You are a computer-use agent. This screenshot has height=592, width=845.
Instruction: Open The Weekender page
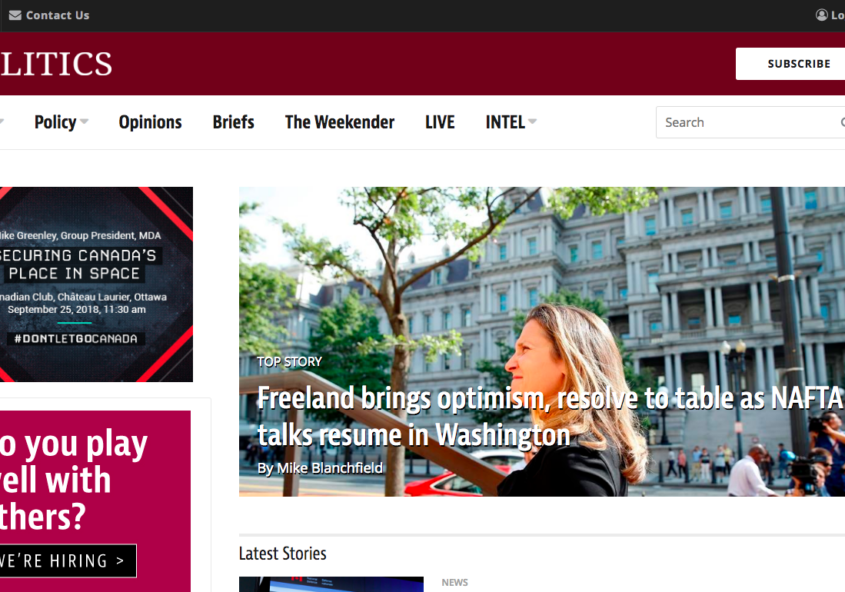[340, 122]
